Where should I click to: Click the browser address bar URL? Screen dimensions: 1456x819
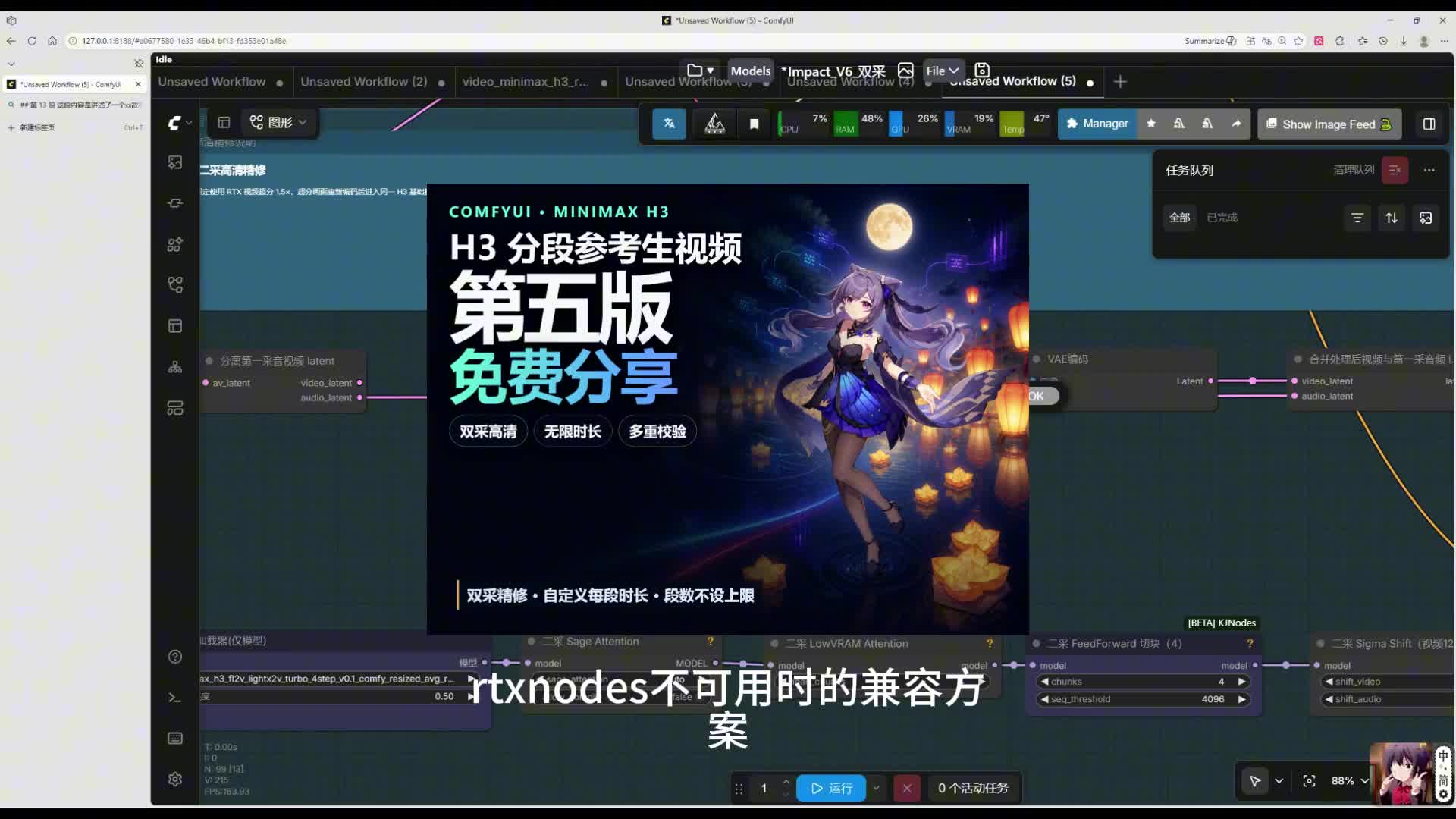184,41
